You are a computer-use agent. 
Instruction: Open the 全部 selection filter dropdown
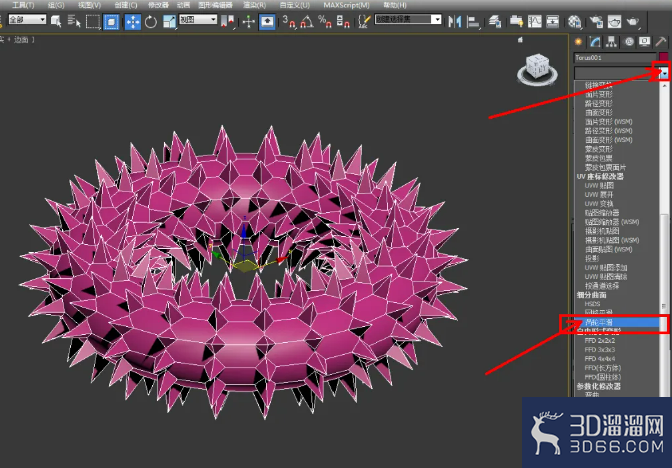click(27, 19)
